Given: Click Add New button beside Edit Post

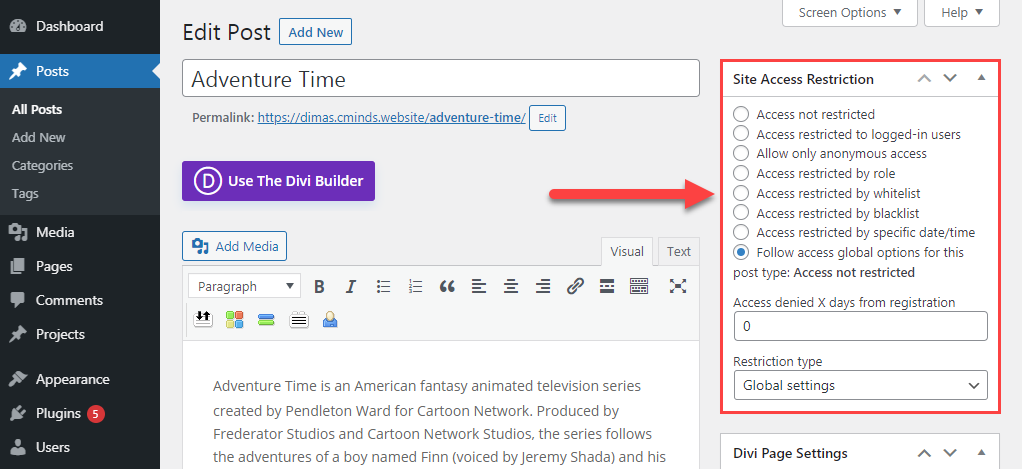Looking at the screenshot, I should (x=315, y=32).
